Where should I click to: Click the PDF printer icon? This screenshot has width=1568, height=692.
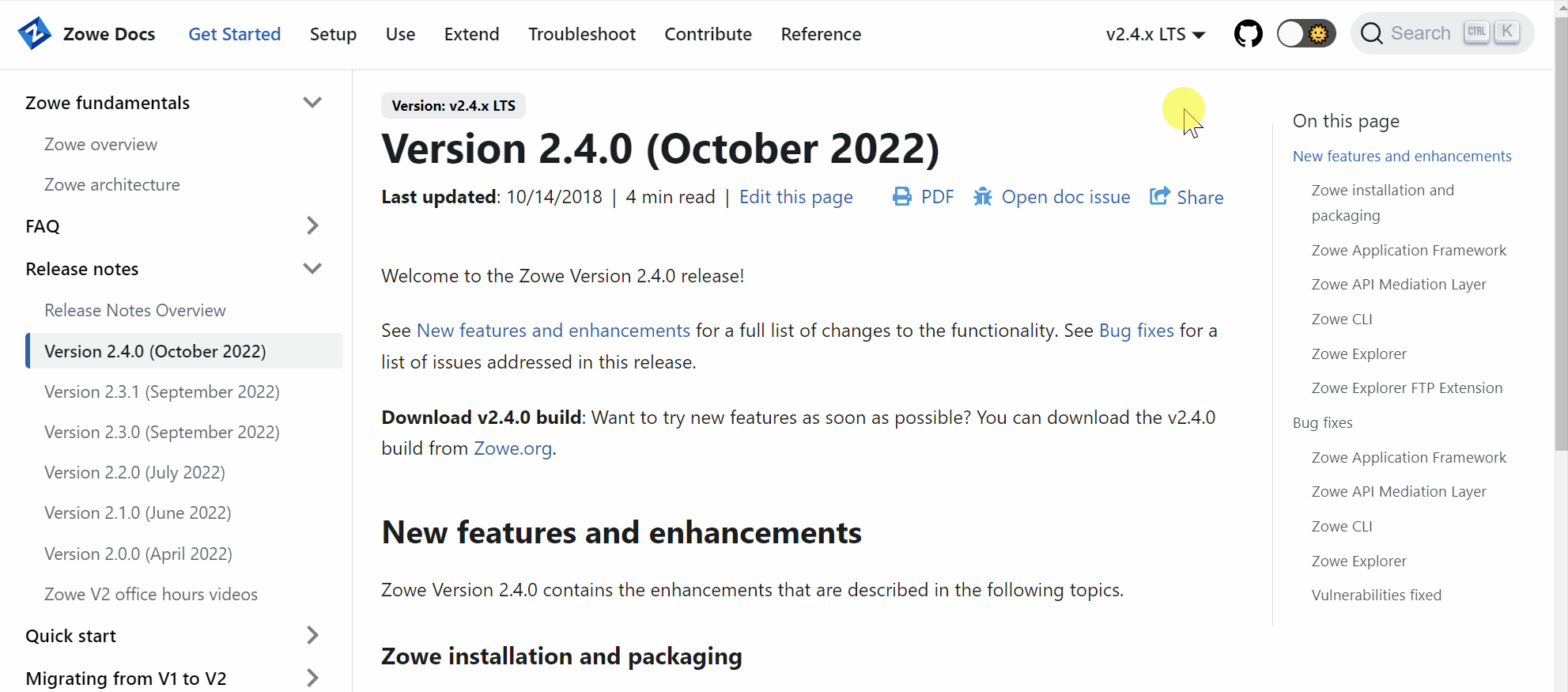coord(901,197)
